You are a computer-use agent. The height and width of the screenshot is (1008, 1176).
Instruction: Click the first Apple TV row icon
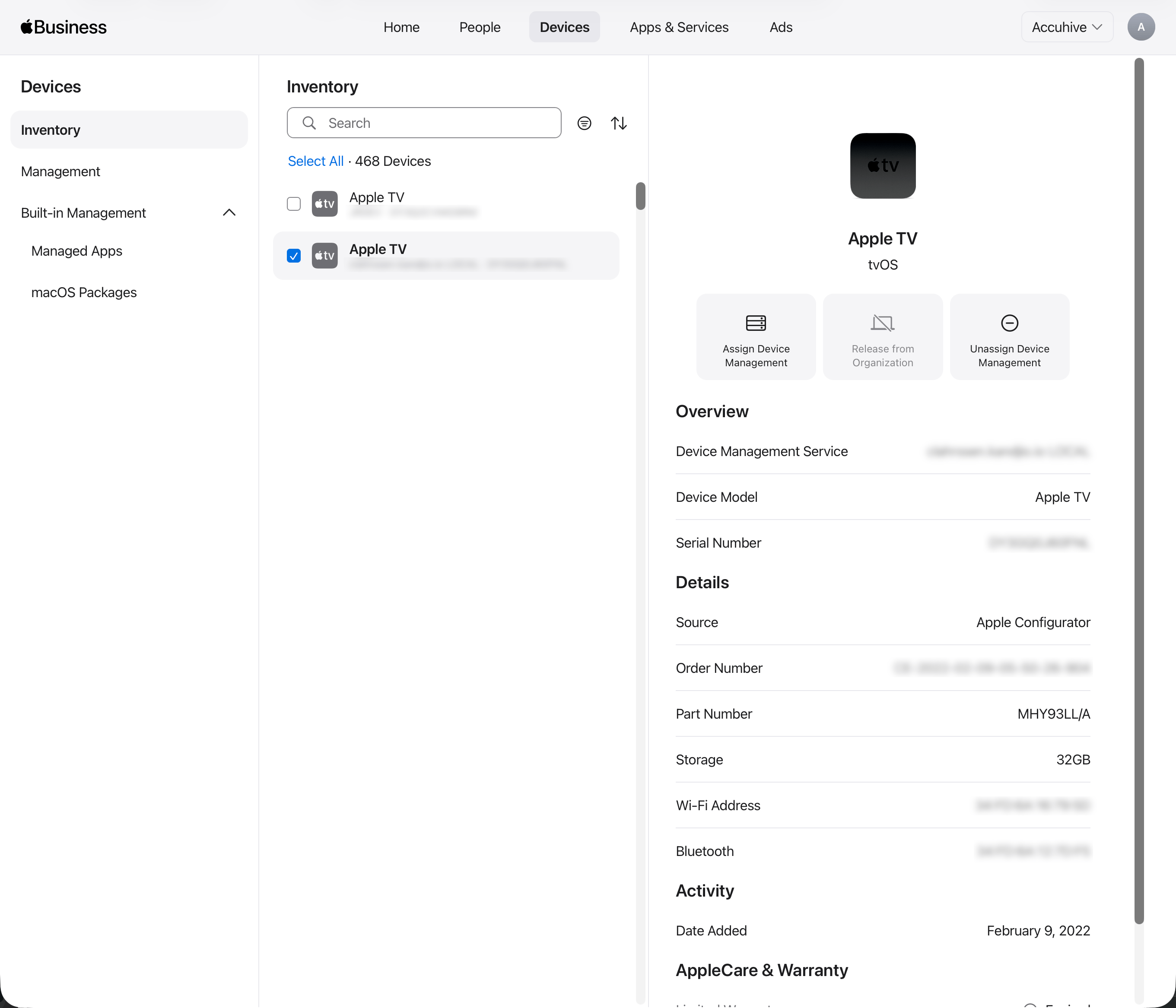pos(324,204)
